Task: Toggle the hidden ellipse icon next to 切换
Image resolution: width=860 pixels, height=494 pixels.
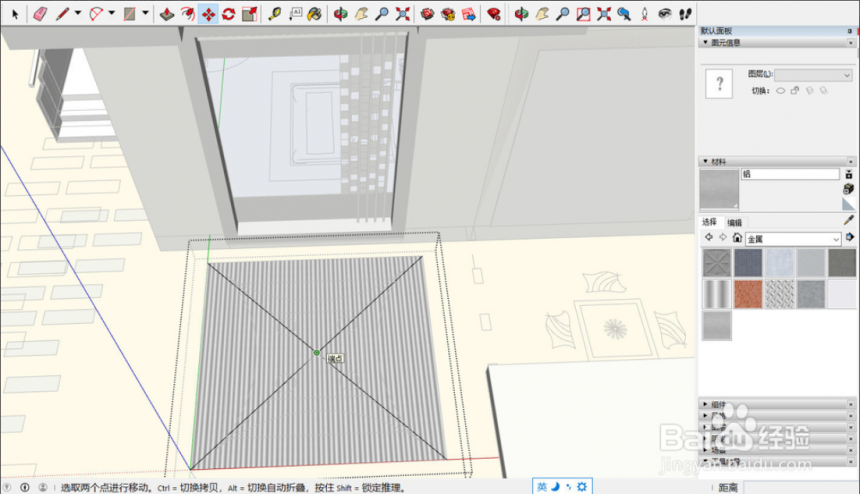Action: pyautogui.click(x=780, y=90)
